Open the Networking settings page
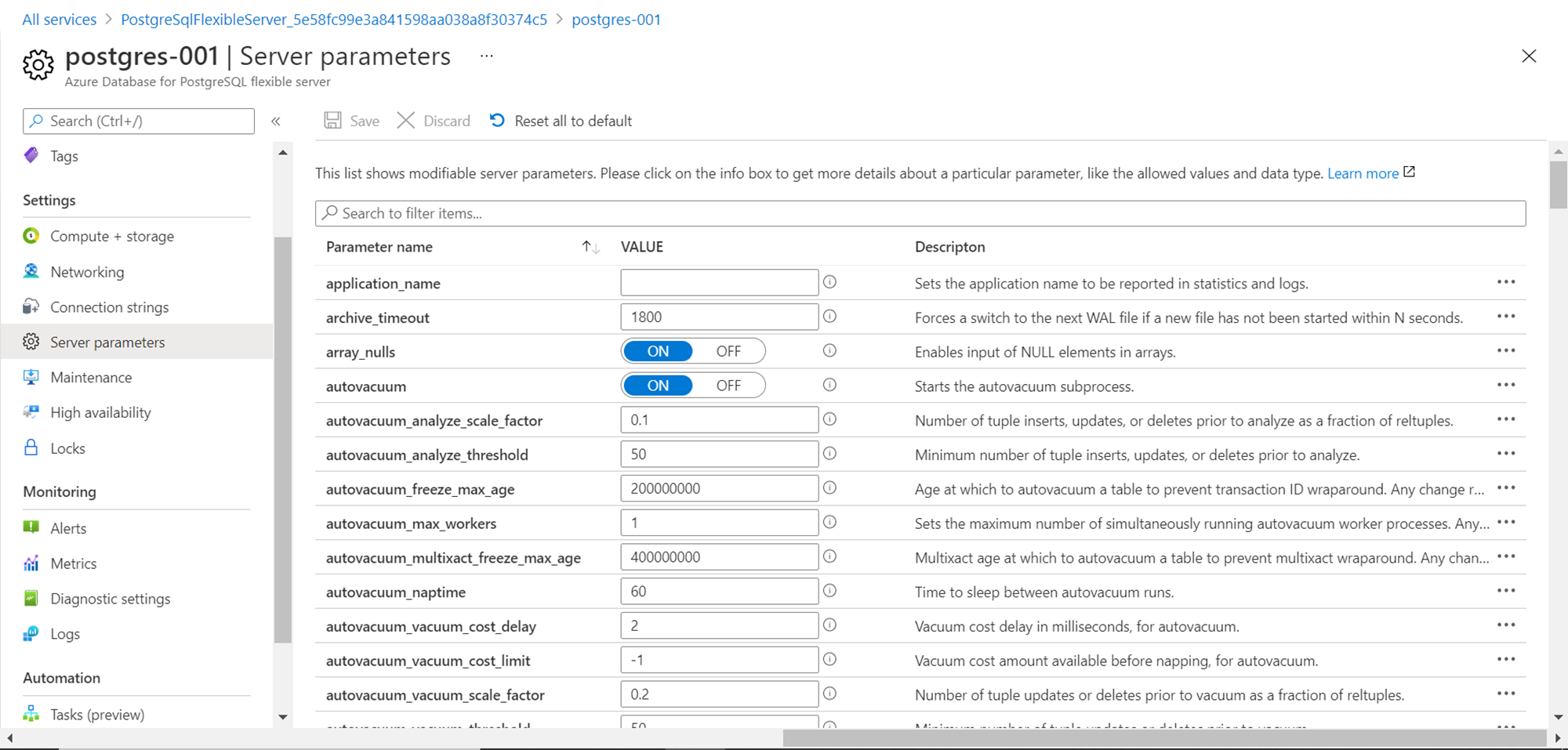This screenshot has width=1568, height=750. pos(87,272)
